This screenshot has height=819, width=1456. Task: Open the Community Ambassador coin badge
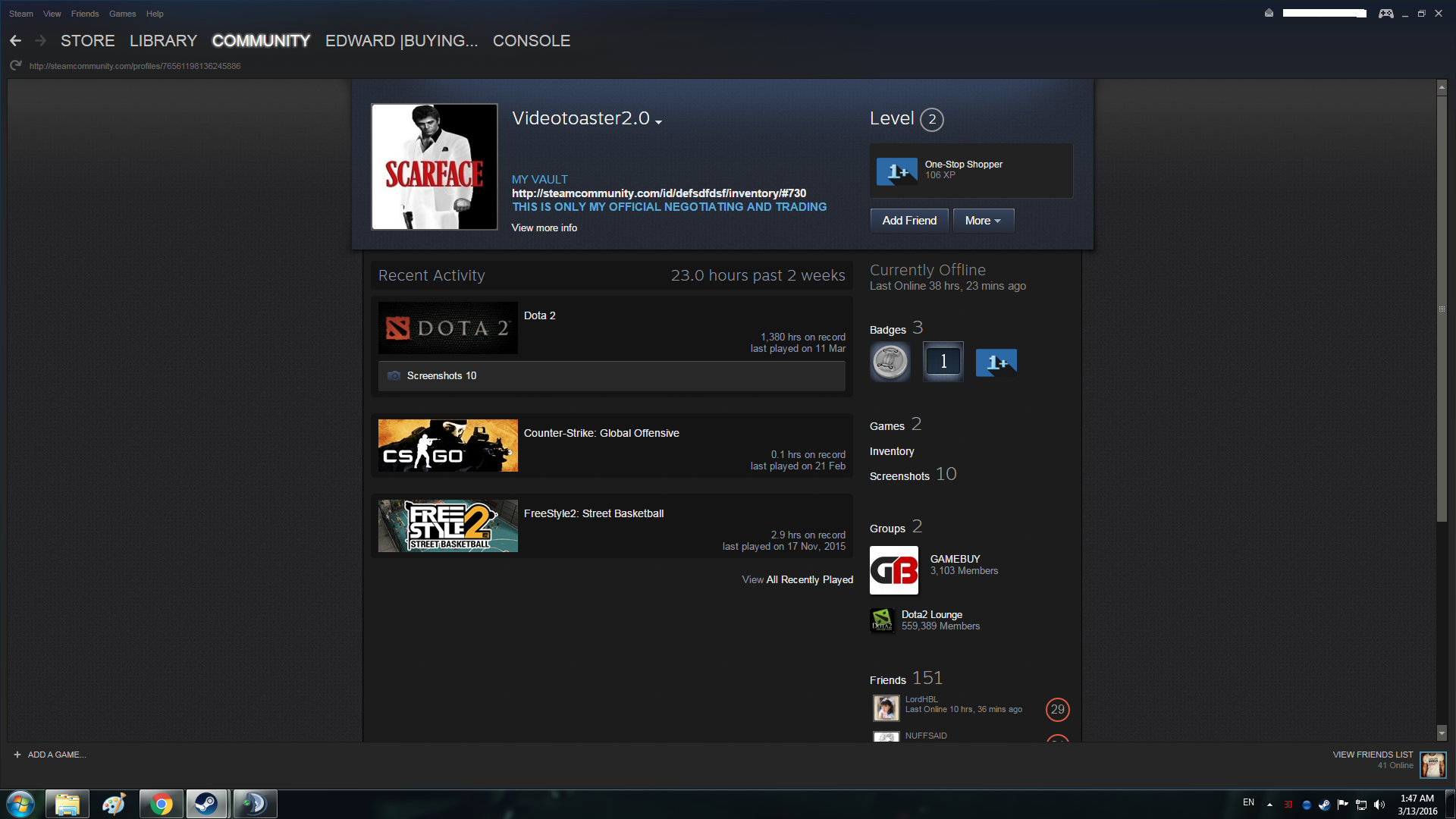tap(890, 362)
